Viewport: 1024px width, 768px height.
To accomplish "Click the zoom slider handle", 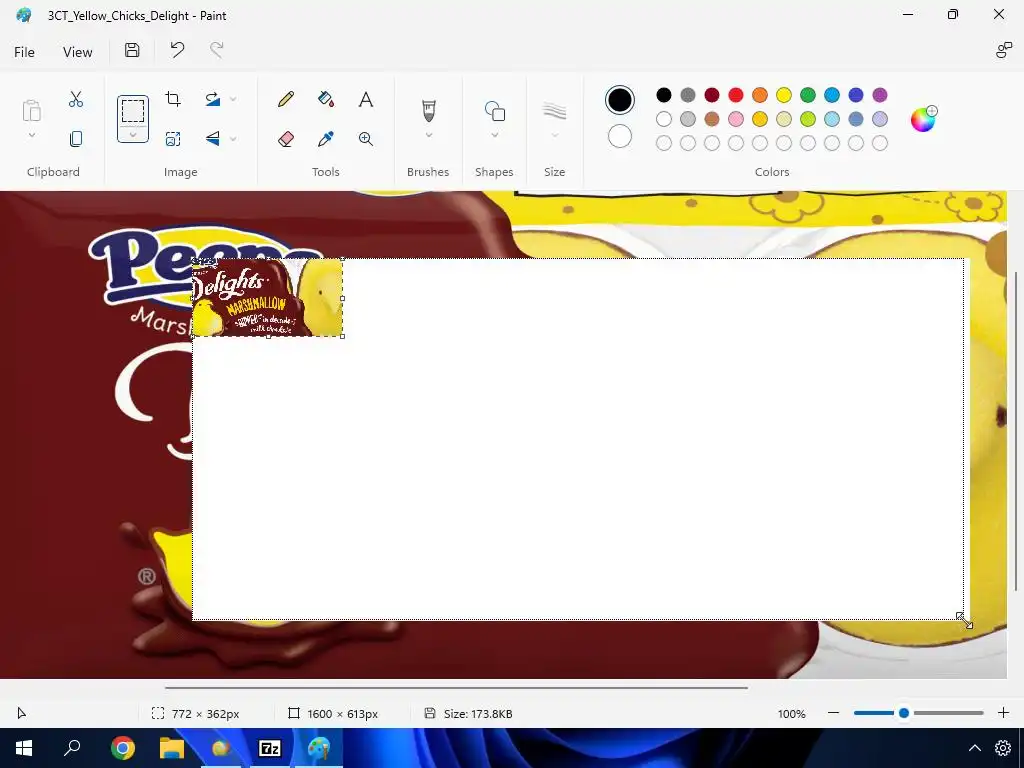I will click(x=904, y=712).
